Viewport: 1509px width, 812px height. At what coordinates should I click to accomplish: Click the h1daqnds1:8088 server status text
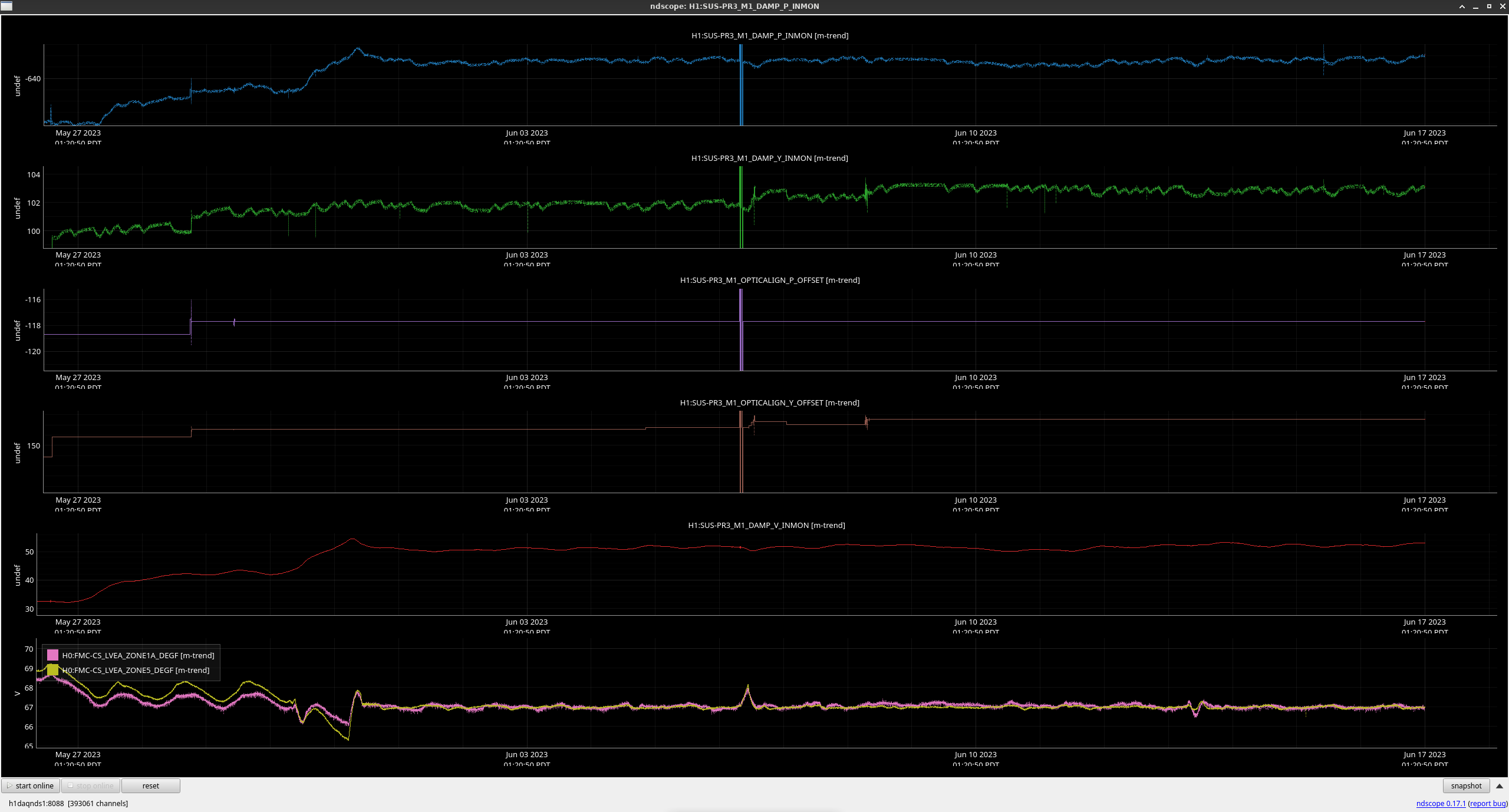tap(36, 803)
